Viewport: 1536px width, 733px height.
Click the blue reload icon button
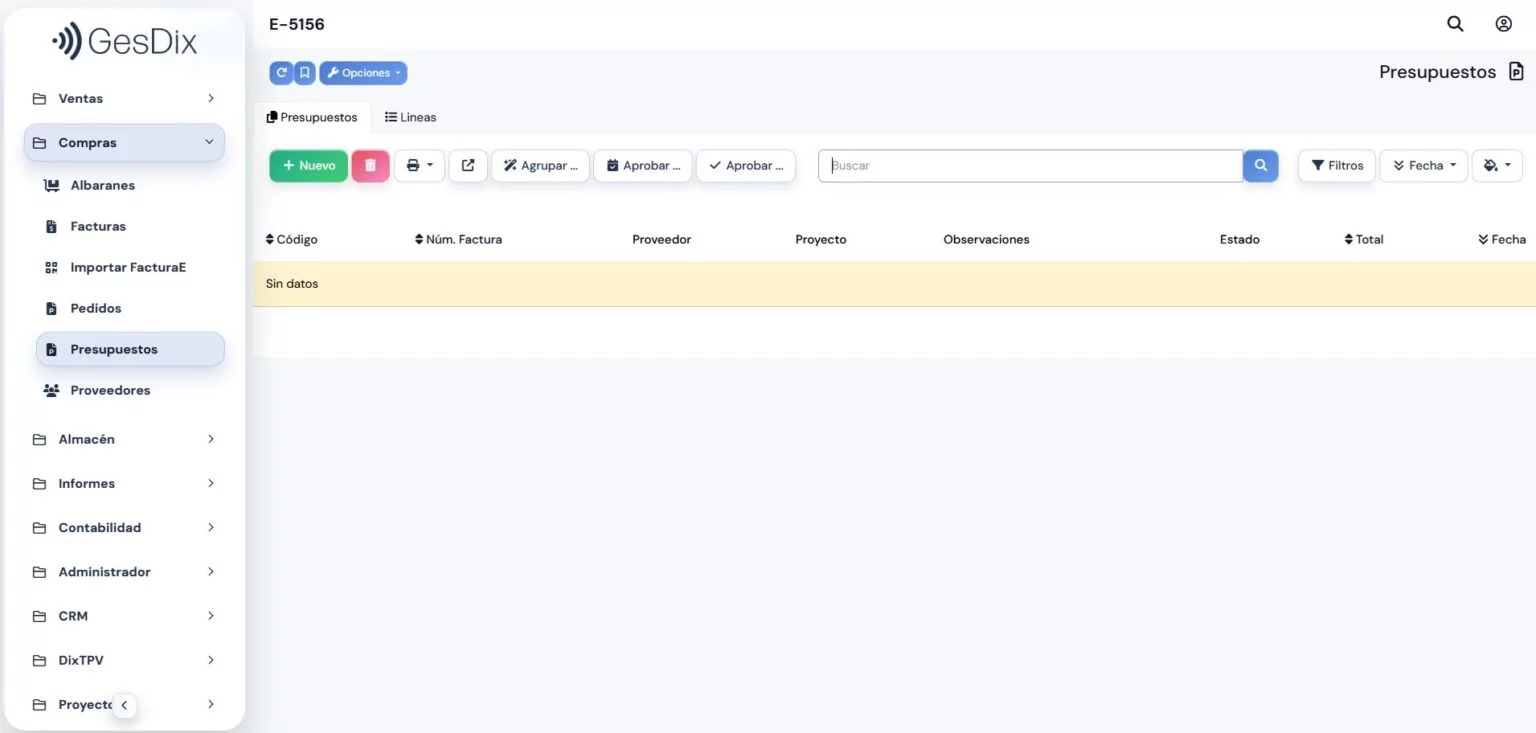pyautogui.click(x=281, y=73)
